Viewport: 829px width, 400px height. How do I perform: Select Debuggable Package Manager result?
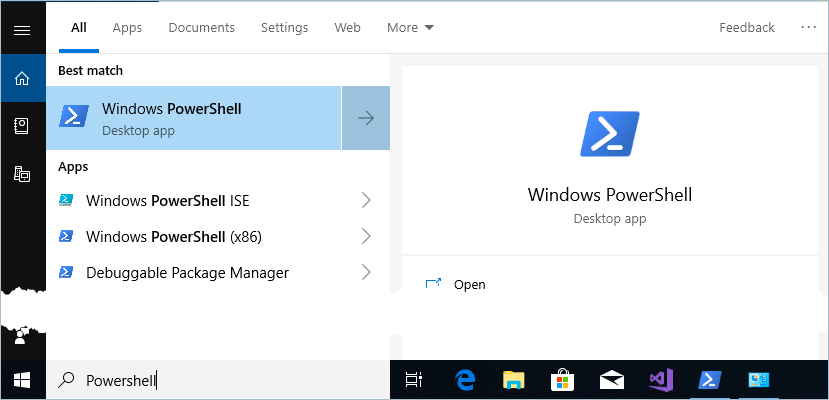click(x=187, y=272)
